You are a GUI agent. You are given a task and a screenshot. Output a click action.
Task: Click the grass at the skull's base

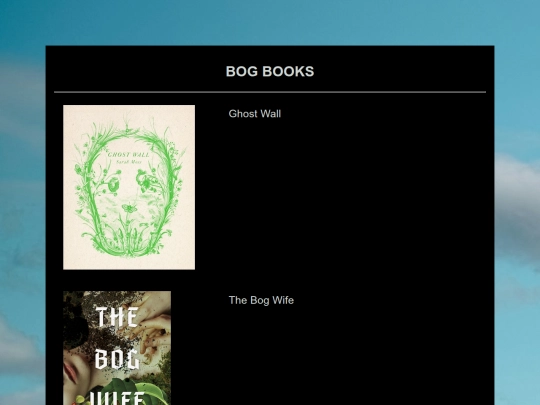[x=128, y=241]
